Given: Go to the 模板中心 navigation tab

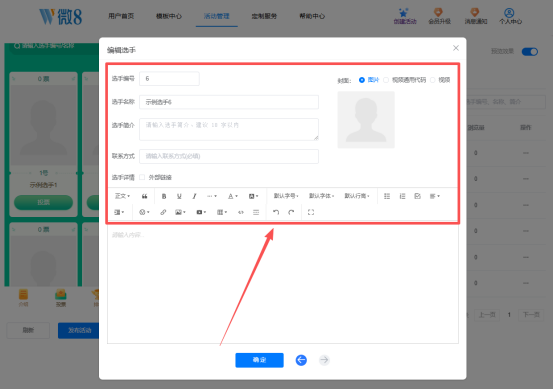Looking at the screenshot, I should pyautogui.click(x=169, y=16).
